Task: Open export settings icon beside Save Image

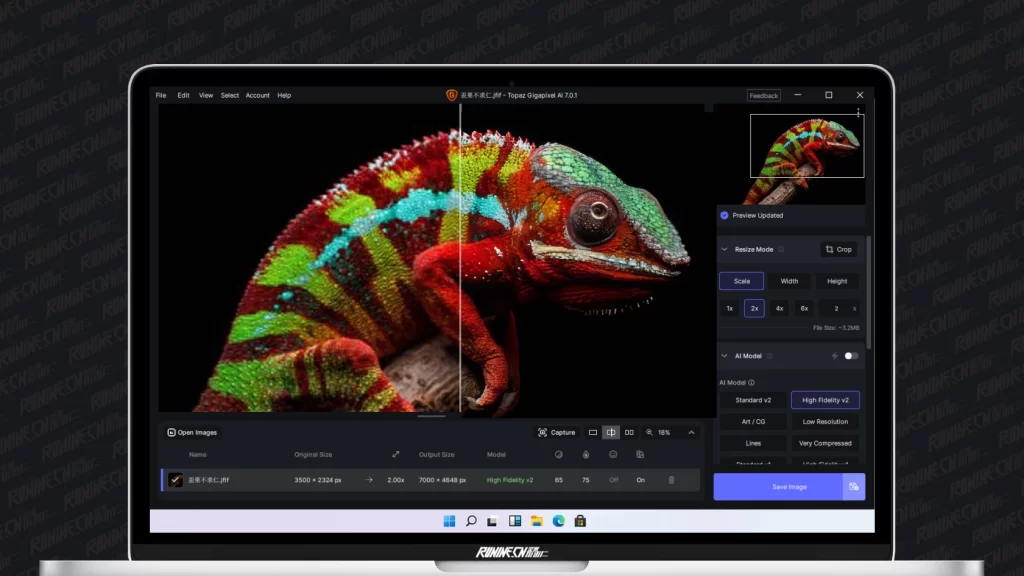Action: pos(853,487)
